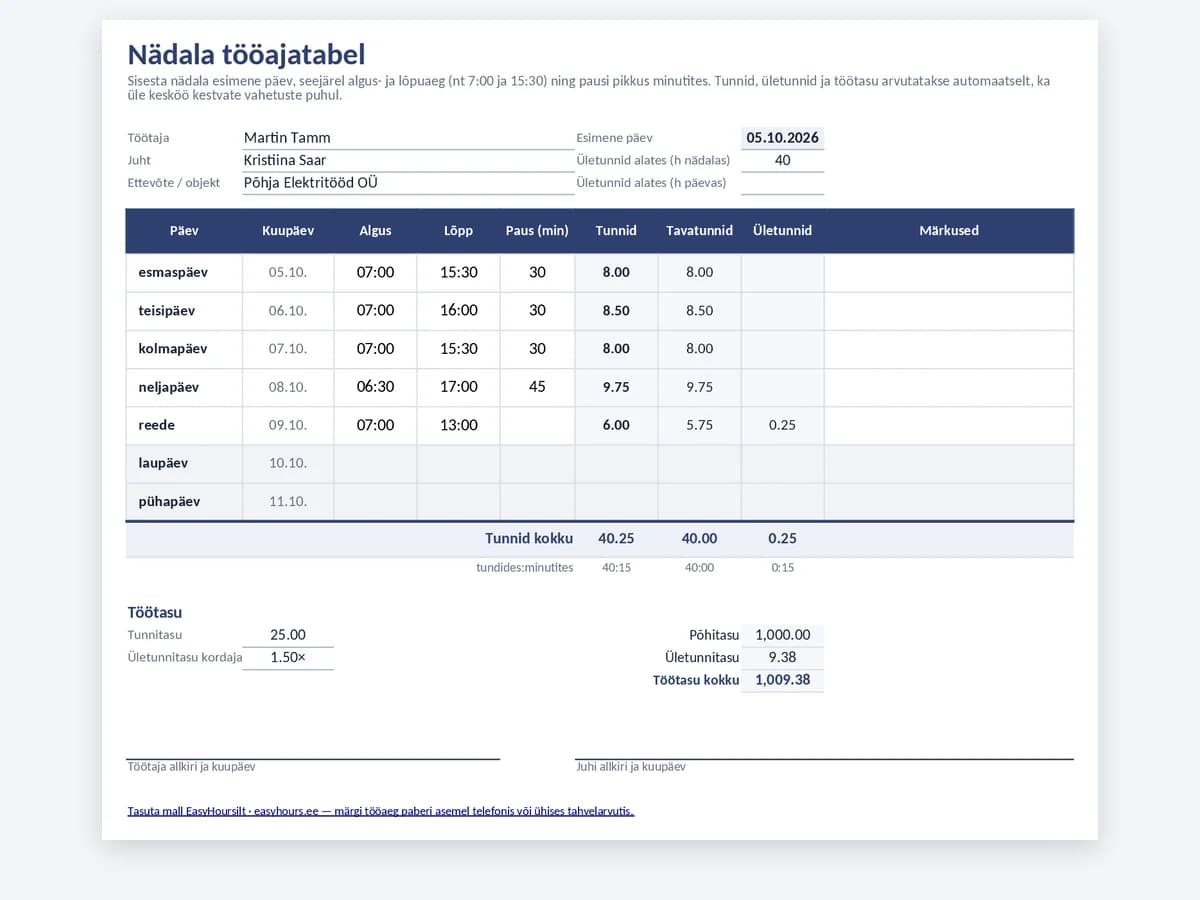Click the total pay value 1,009.38
This screenshot has height=900, width=1200.
[783, 680]
